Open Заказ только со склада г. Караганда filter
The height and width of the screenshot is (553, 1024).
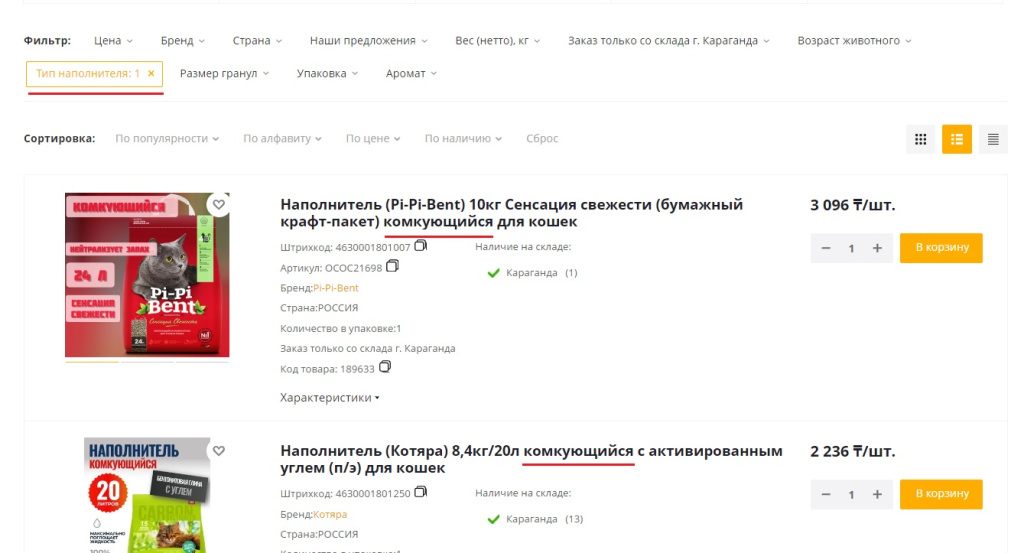[x=669, y=40]
